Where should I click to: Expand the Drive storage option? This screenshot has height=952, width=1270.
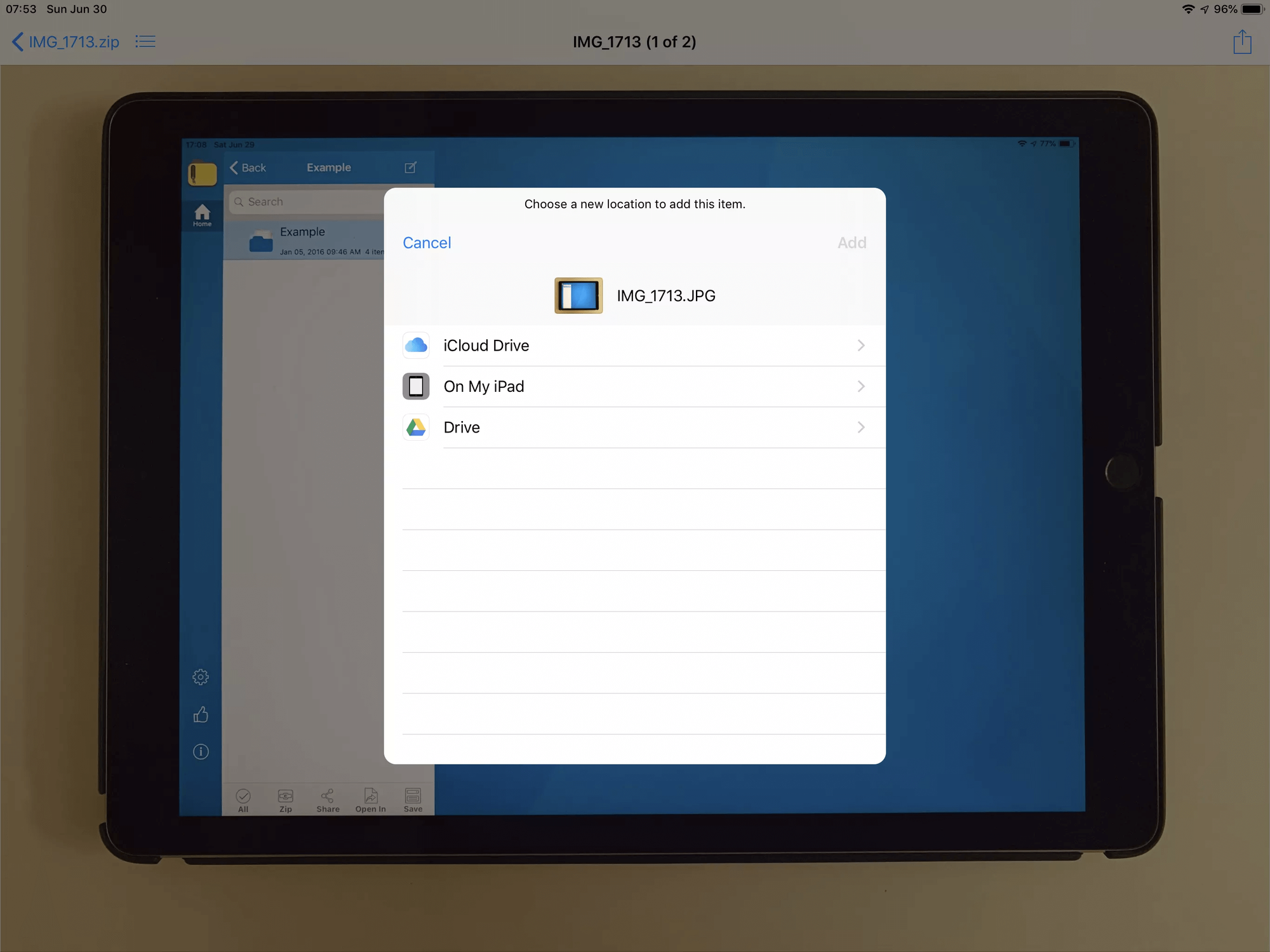click(x=859, y=427)
